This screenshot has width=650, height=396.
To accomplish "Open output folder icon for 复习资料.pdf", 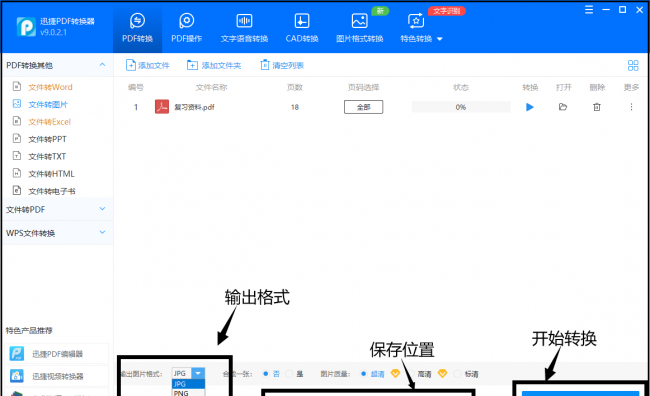I will [563, 107].
